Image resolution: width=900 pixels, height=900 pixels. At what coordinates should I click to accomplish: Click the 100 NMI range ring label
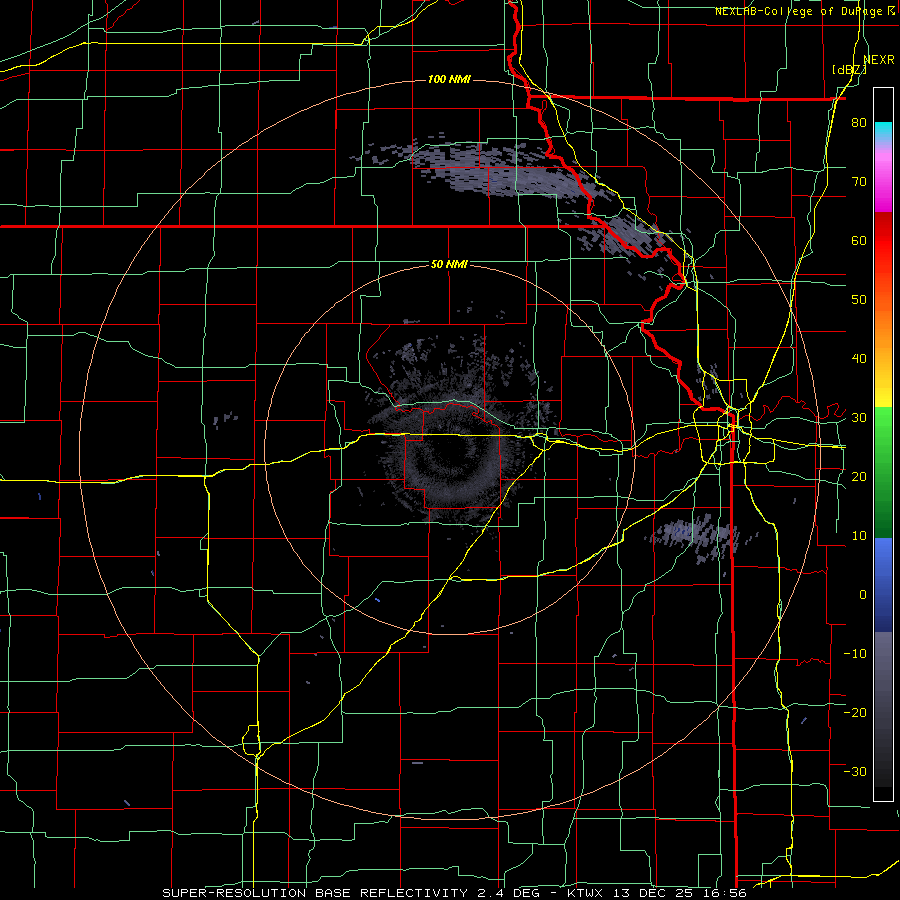pyautogui.click(x=449, y=79)
